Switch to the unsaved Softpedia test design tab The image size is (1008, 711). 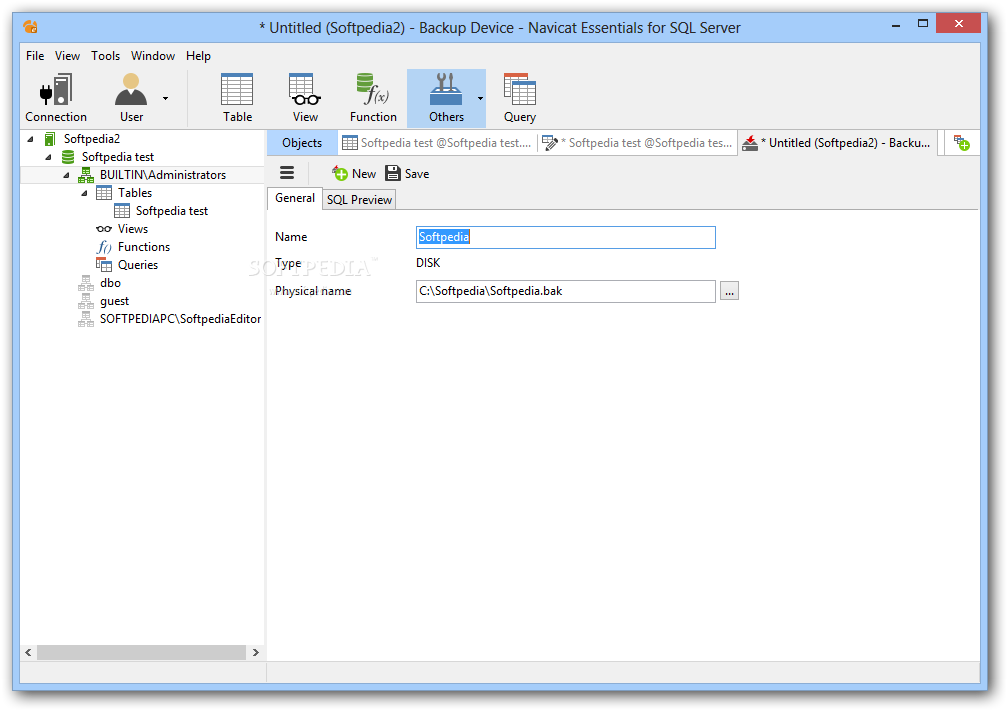point(638,143)
